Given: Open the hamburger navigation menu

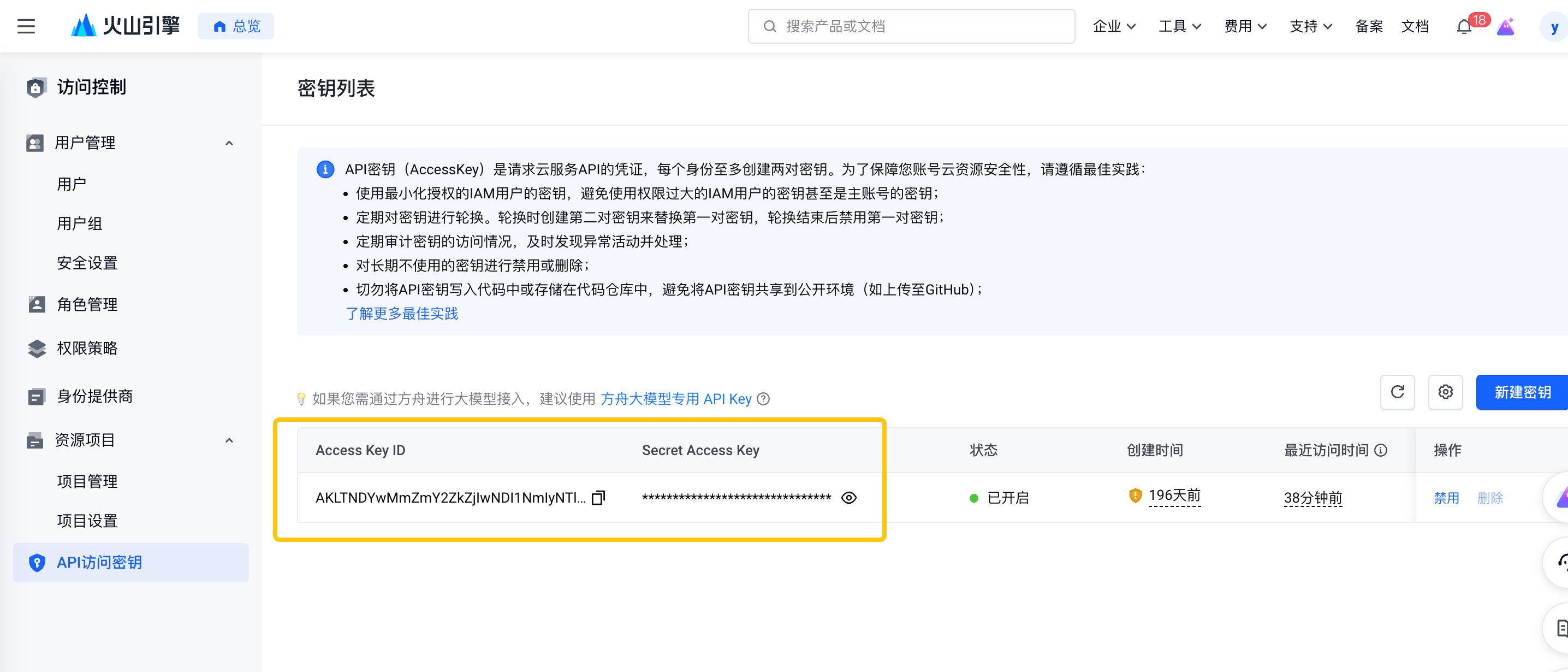Looking at the screenshot, I should [x=26, y=26].
